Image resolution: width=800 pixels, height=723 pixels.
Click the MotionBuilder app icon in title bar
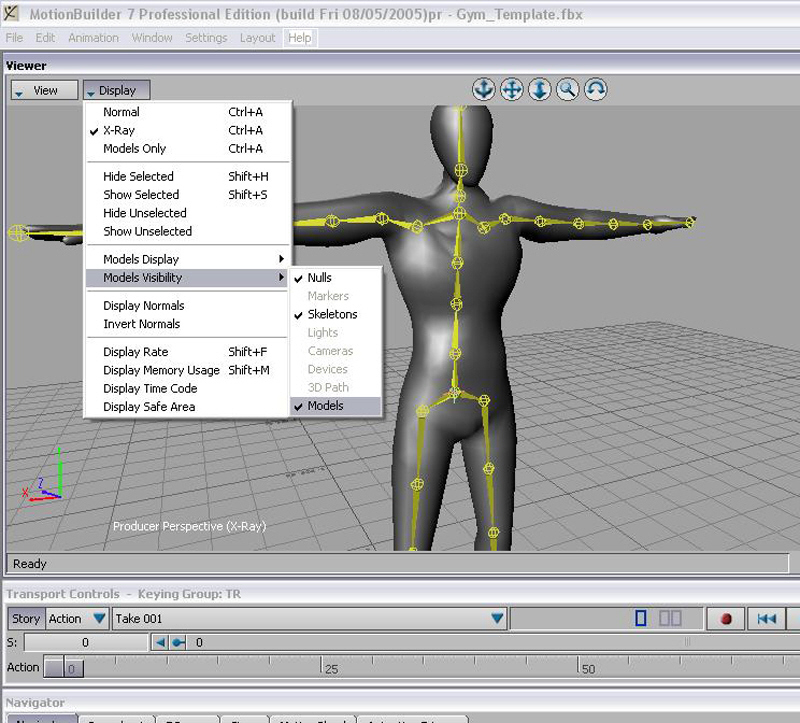tap(13, 14)
